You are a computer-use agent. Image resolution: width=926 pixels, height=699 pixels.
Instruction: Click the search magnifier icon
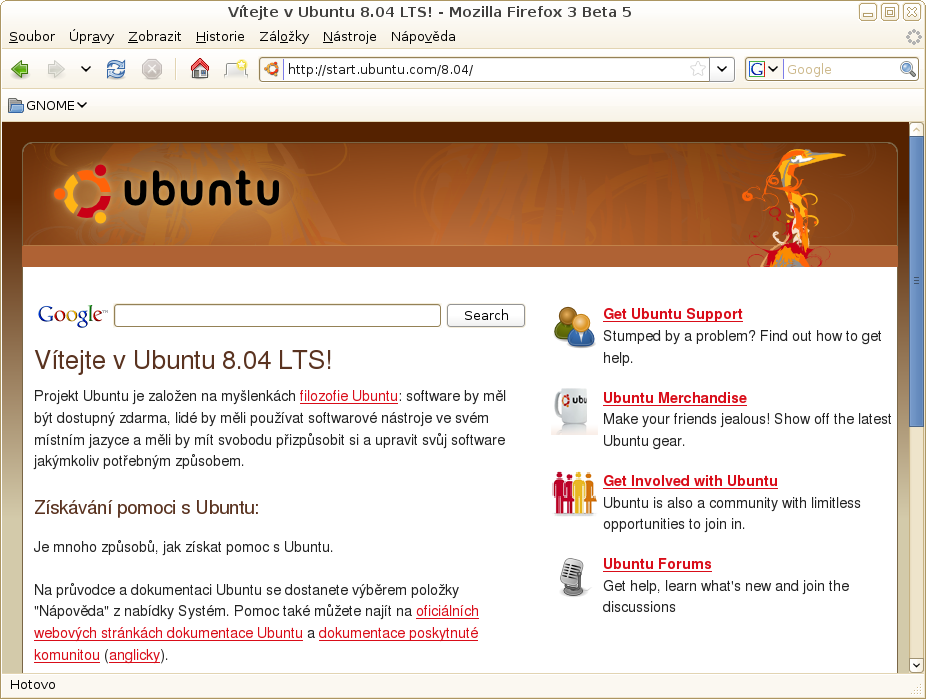(x=908, y=69)
